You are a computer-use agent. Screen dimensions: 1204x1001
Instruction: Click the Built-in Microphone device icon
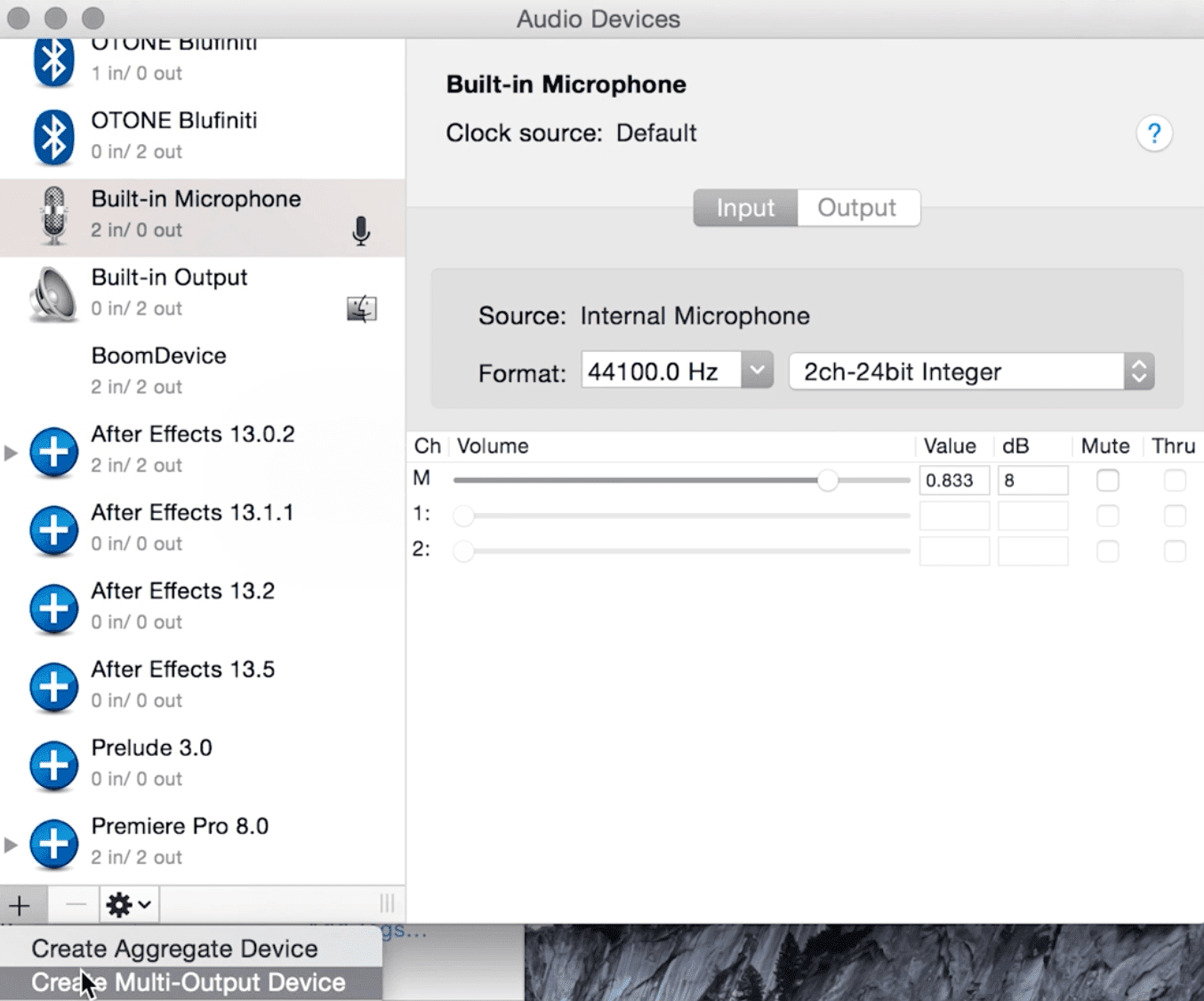tap(54, 216)
